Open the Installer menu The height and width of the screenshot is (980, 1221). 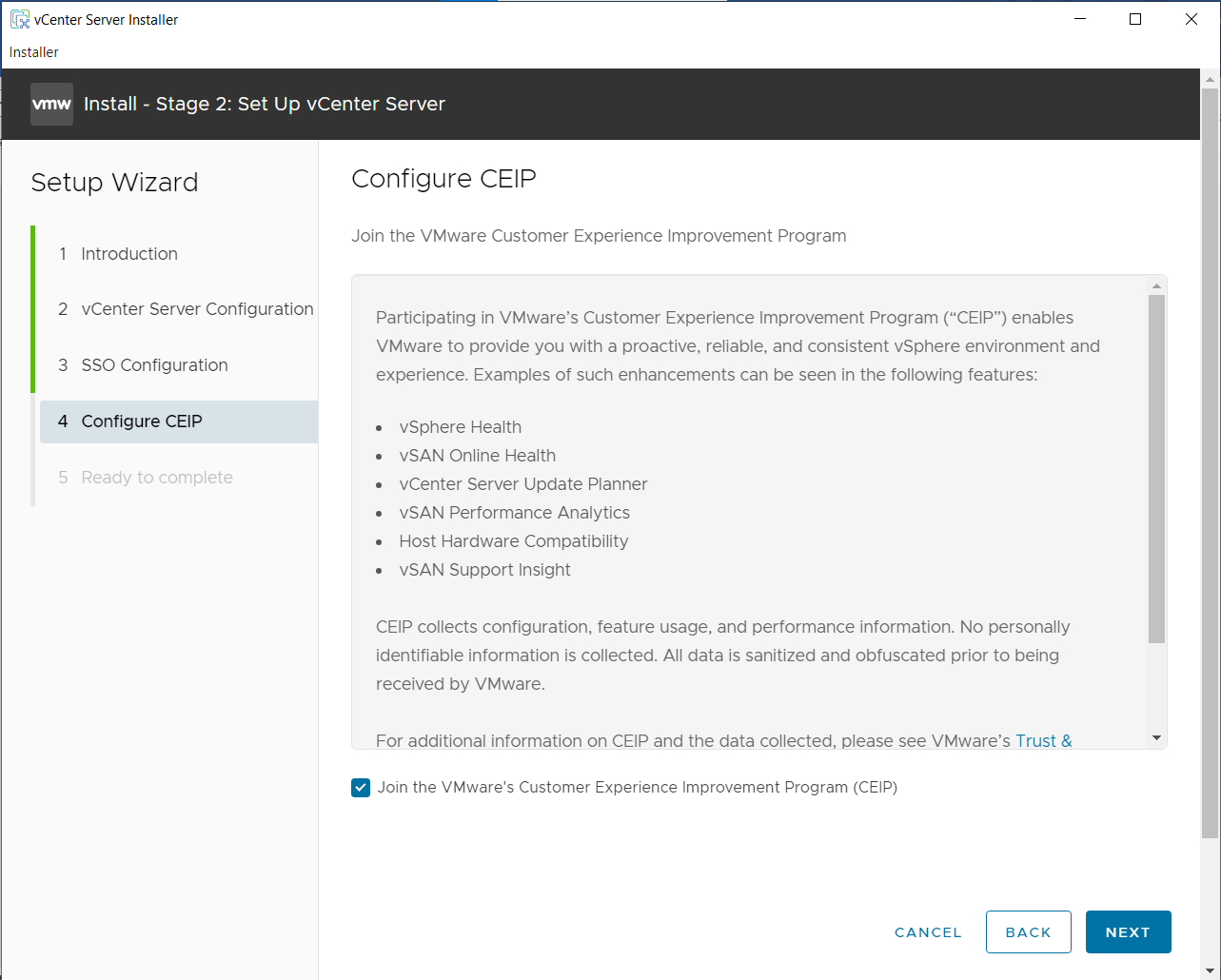[x=33, y=52]
